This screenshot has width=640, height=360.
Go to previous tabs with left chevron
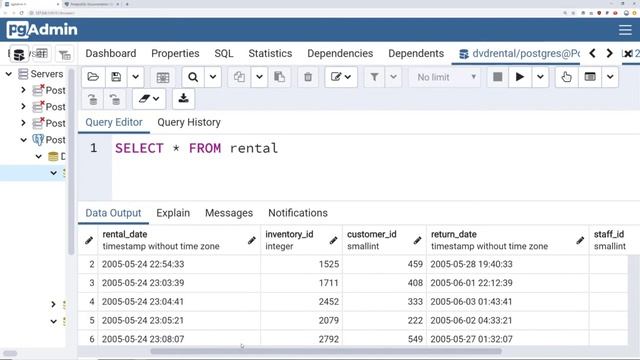(x=592, y=53)
